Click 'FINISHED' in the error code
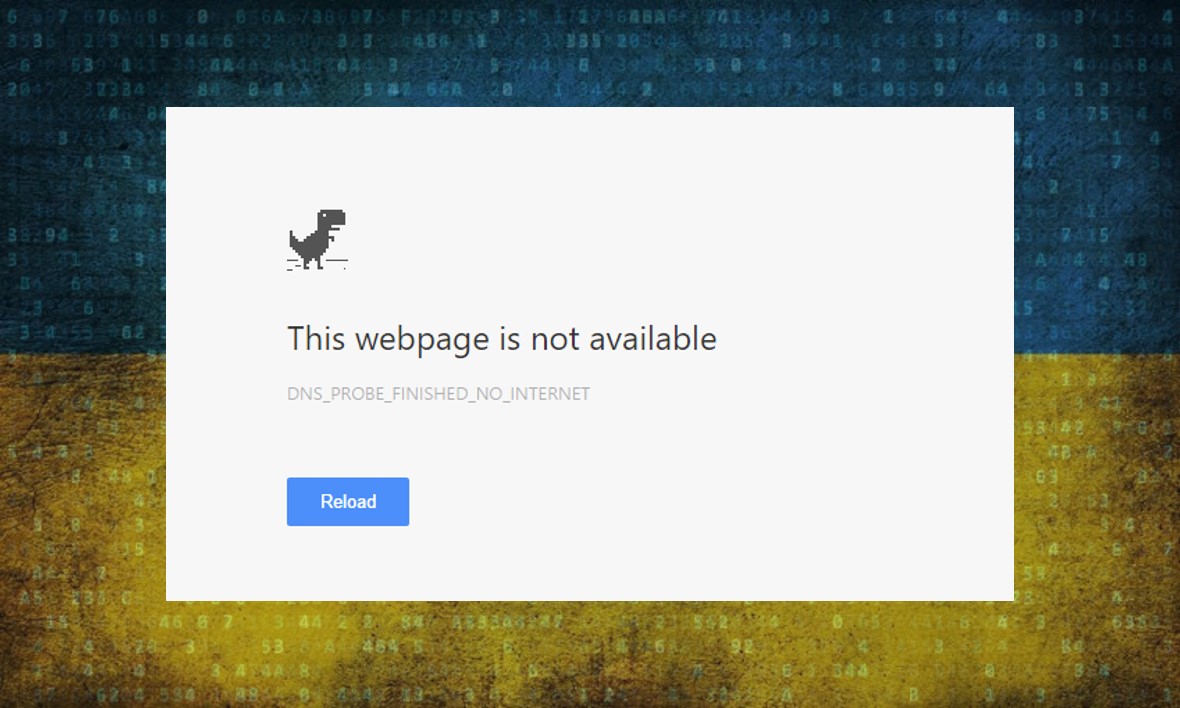The height and width of the screenshot is (708, 1180). (430, 394)
